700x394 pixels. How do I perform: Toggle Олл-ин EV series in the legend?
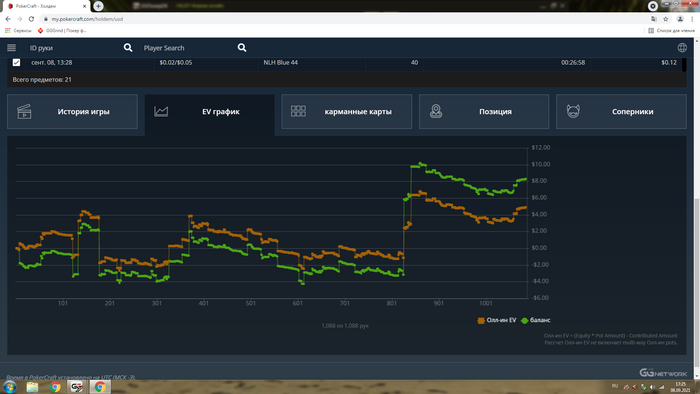coord(497,320)
